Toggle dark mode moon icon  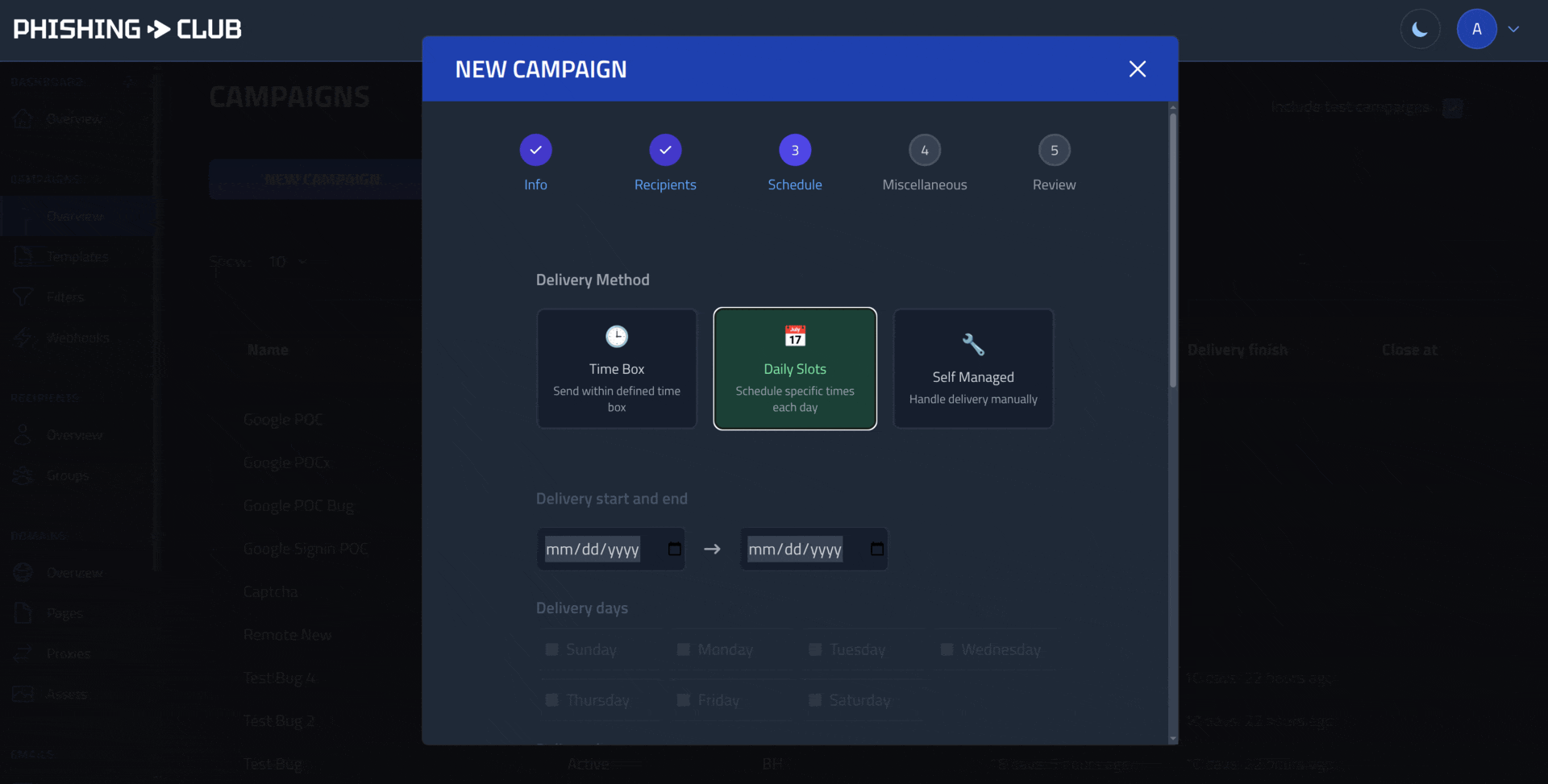click(1420, 30)
